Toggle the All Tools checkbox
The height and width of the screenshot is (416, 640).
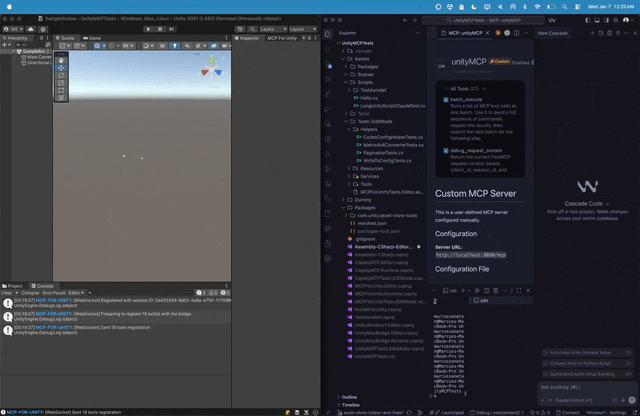[446, 88]
